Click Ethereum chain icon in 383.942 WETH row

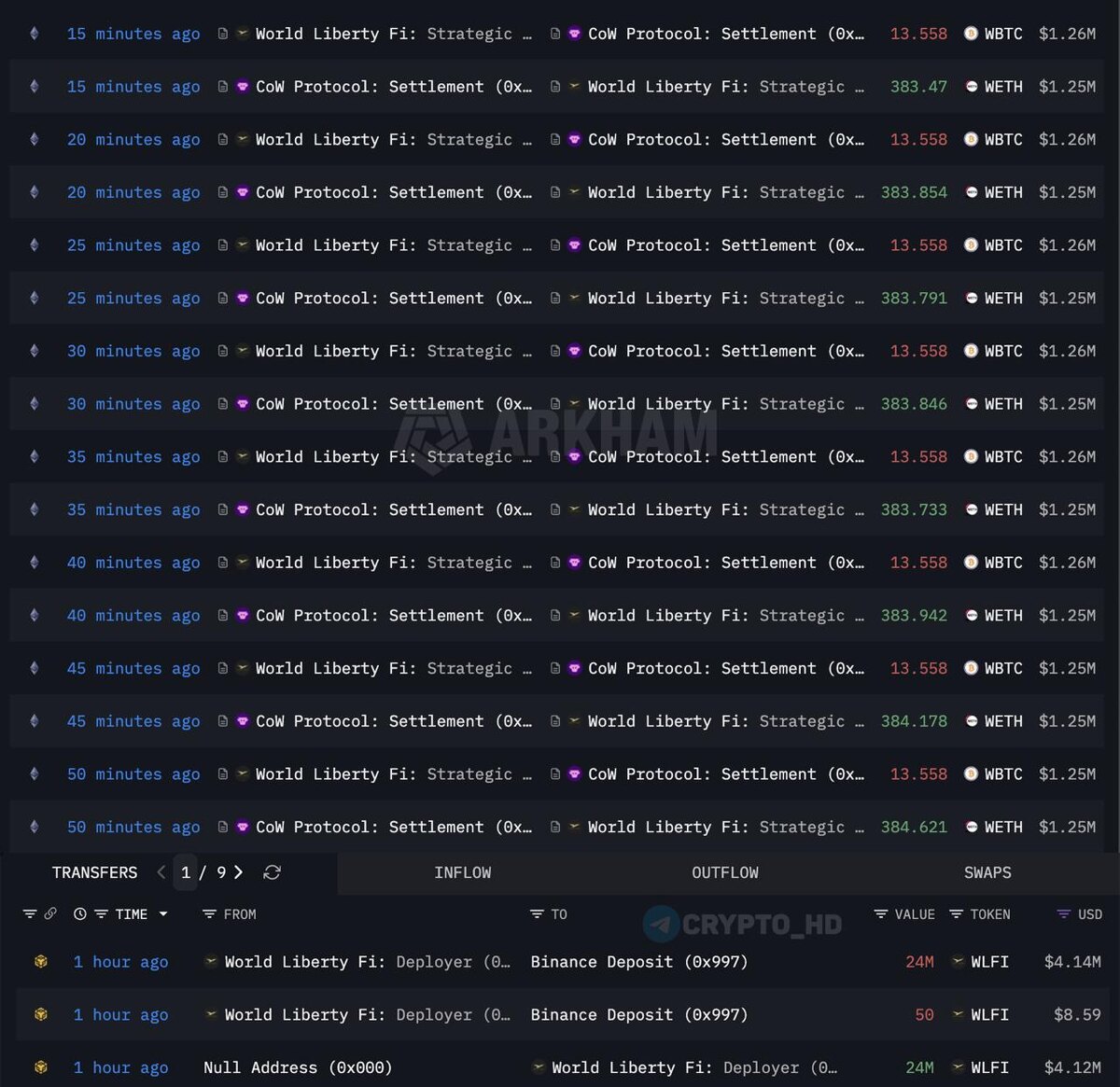pos(35,616)
